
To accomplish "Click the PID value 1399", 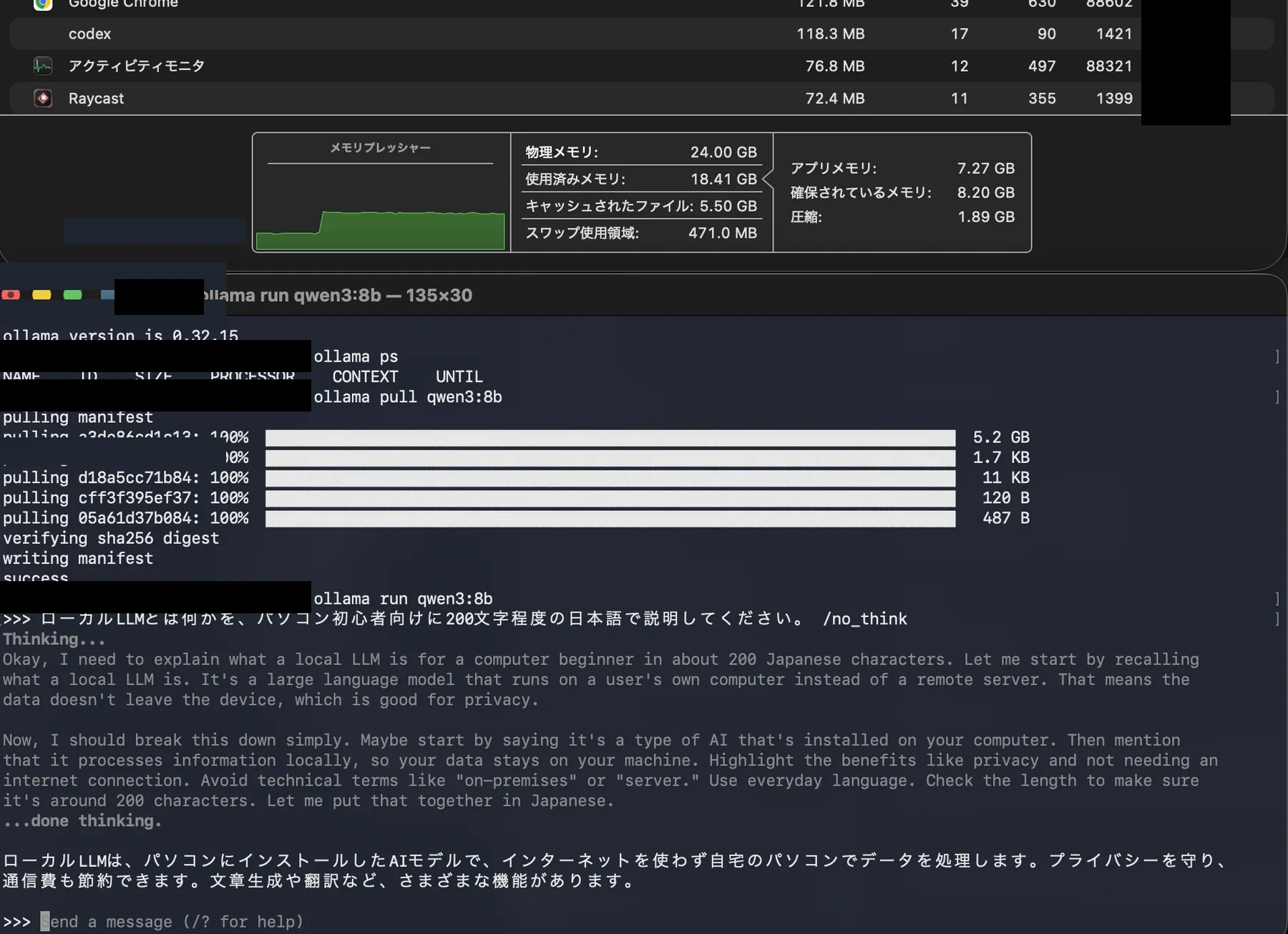I will click(x=1114, y=98).
